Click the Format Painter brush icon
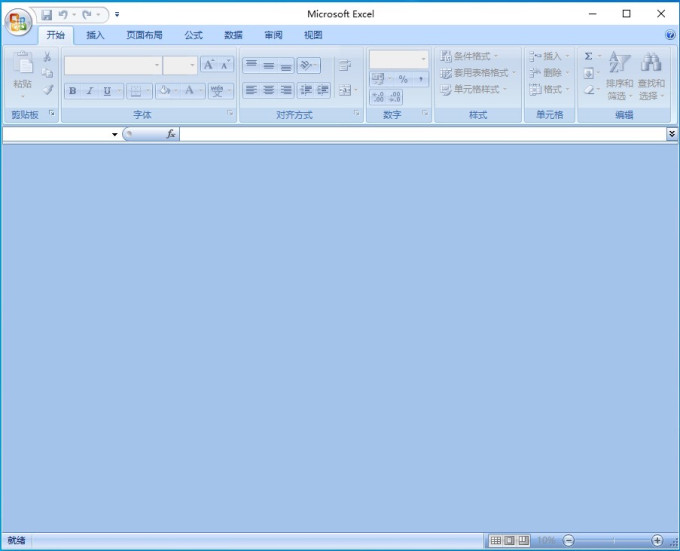 (48, 90)
